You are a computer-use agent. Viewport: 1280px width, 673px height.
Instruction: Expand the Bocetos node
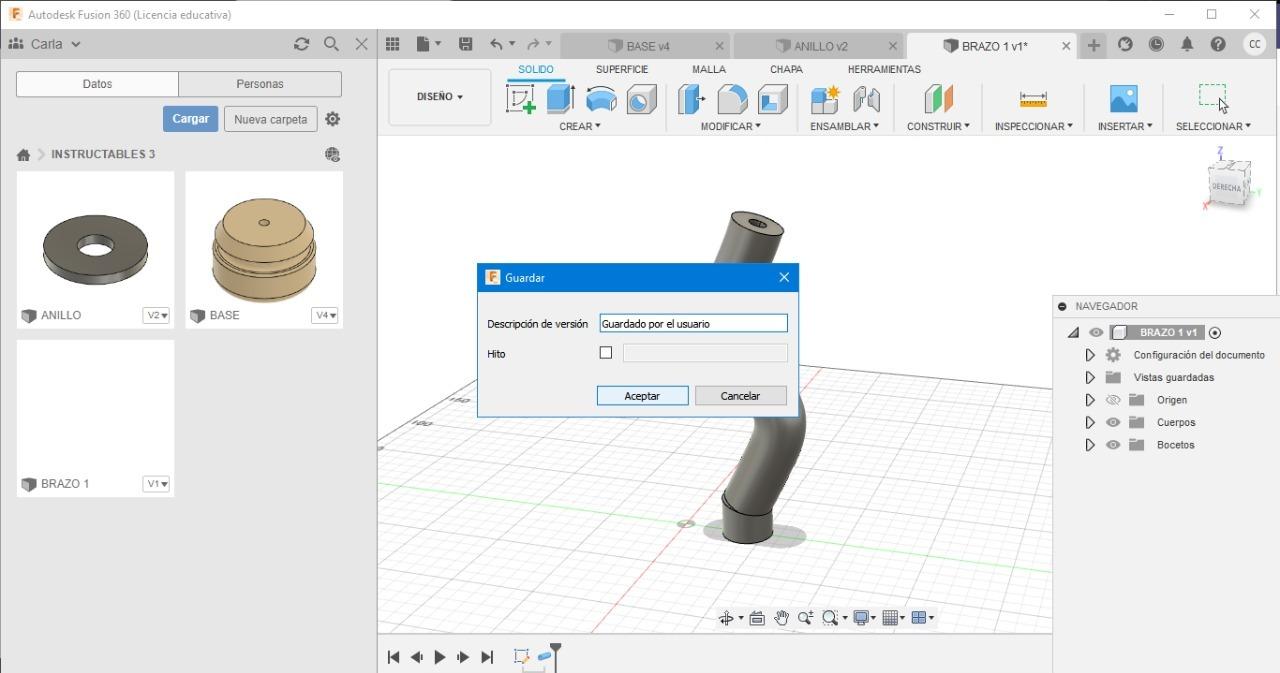[1090, 445]
